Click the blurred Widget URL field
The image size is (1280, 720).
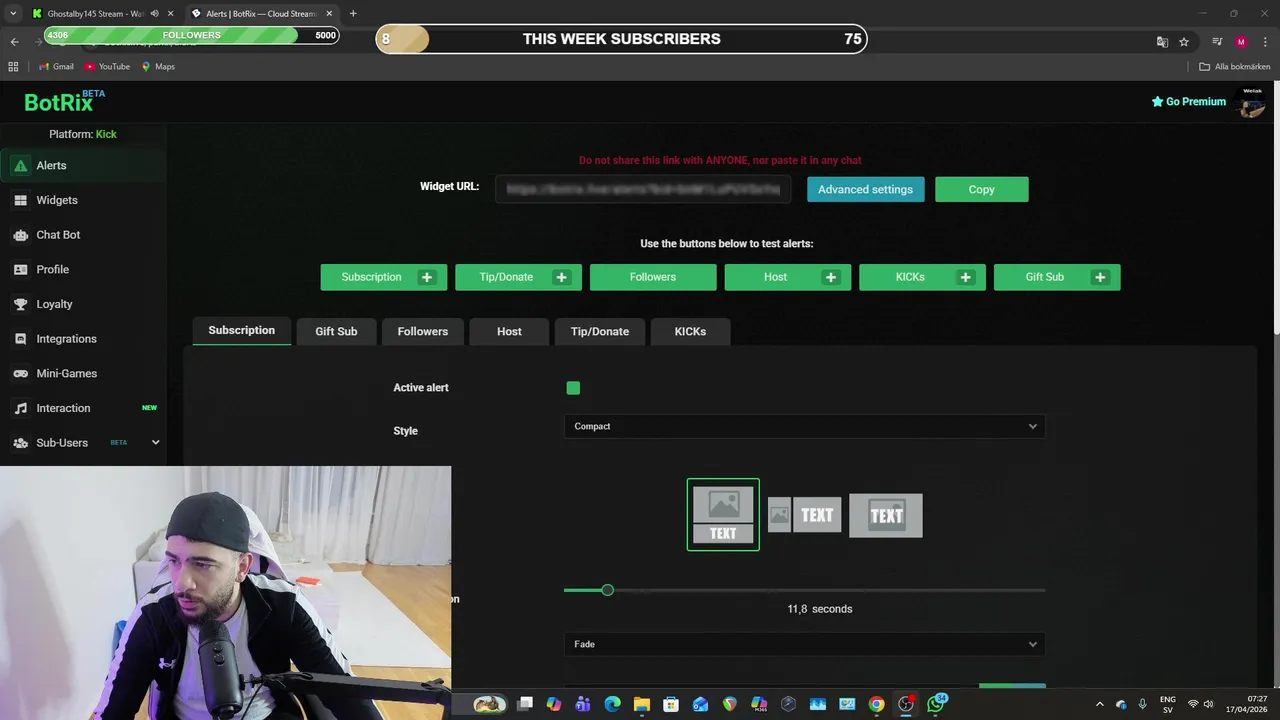pos(643,189)
